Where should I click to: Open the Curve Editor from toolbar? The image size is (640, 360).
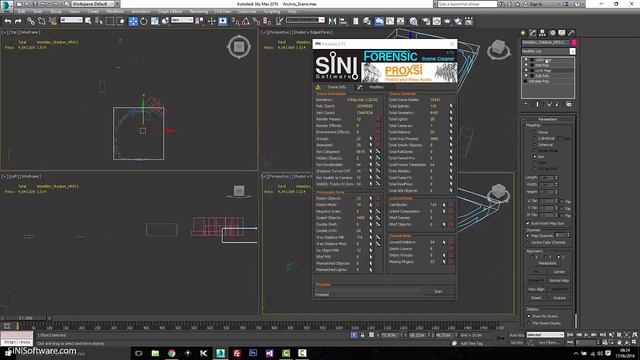tap(390, 21)
